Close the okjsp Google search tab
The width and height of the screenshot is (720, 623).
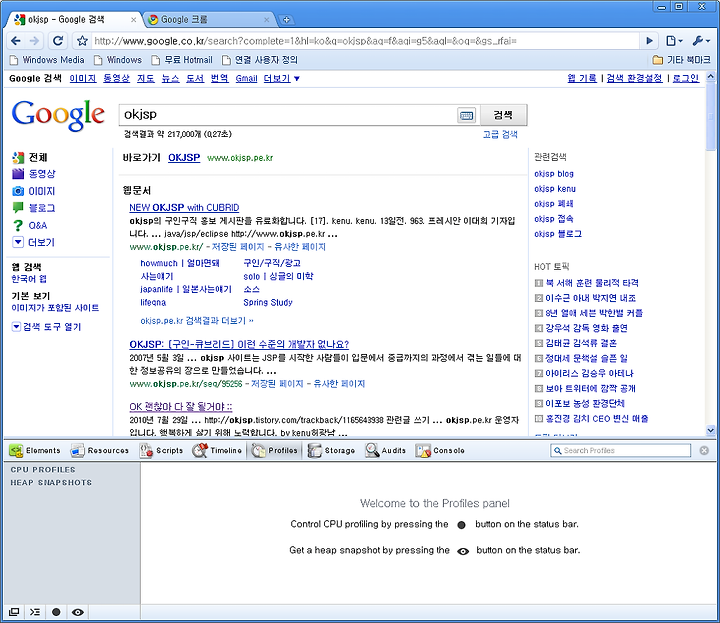(133, 20)
